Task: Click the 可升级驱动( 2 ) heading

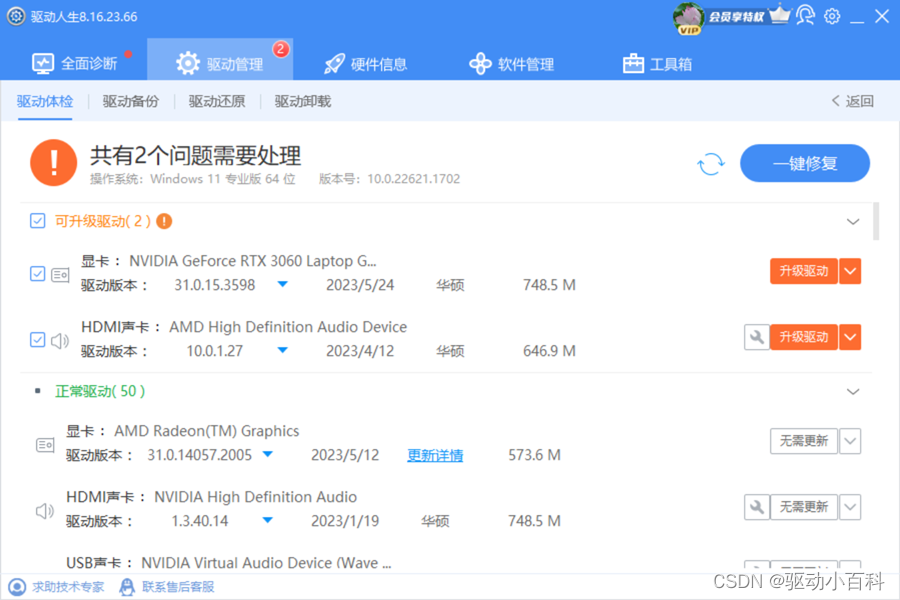Action: [103, 221]
